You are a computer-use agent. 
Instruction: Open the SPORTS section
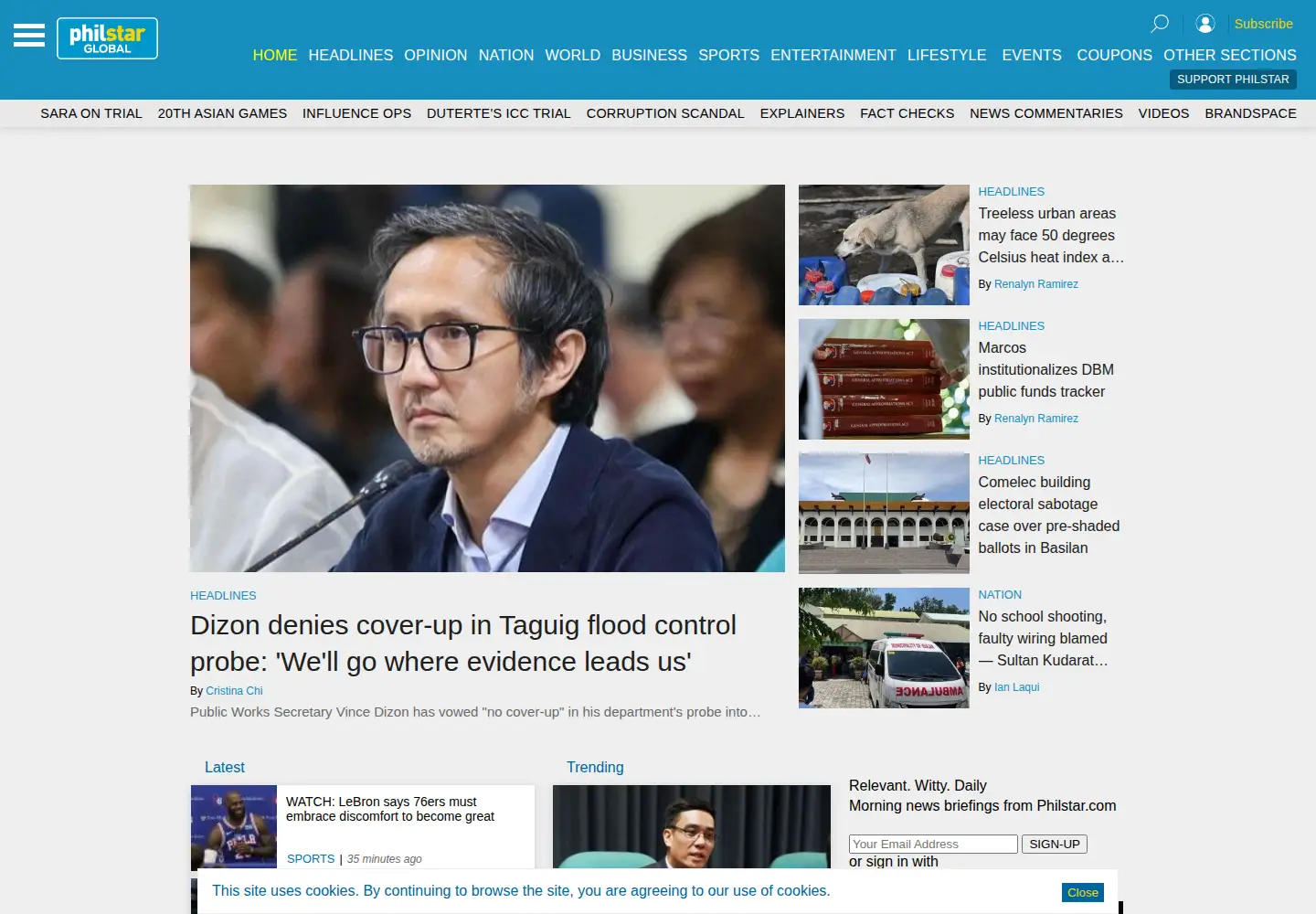coord(729,55)
